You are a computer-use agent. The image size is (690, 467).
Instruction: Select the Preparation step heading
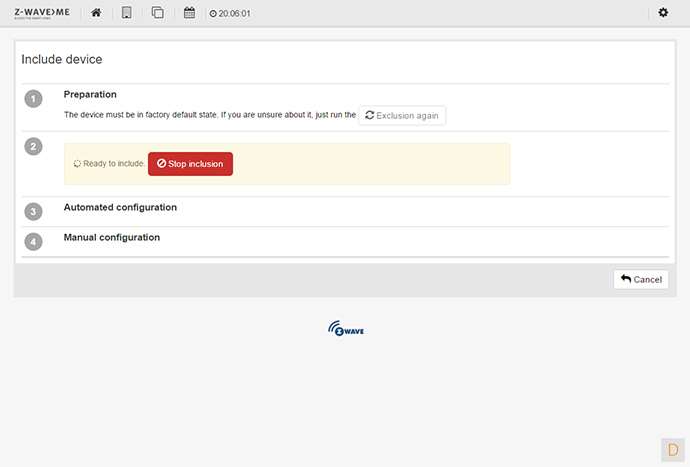pyautogui.click(x=90, y=94)
